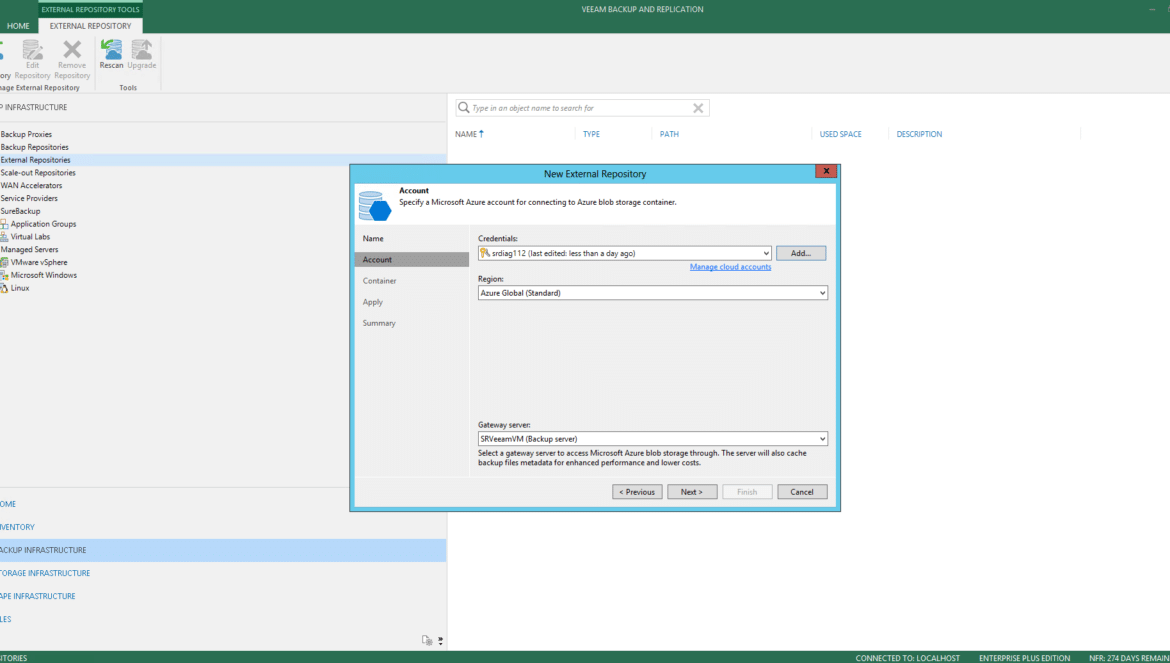
Task: Cancel the New External Repository wizard
Action: (802, 492)
